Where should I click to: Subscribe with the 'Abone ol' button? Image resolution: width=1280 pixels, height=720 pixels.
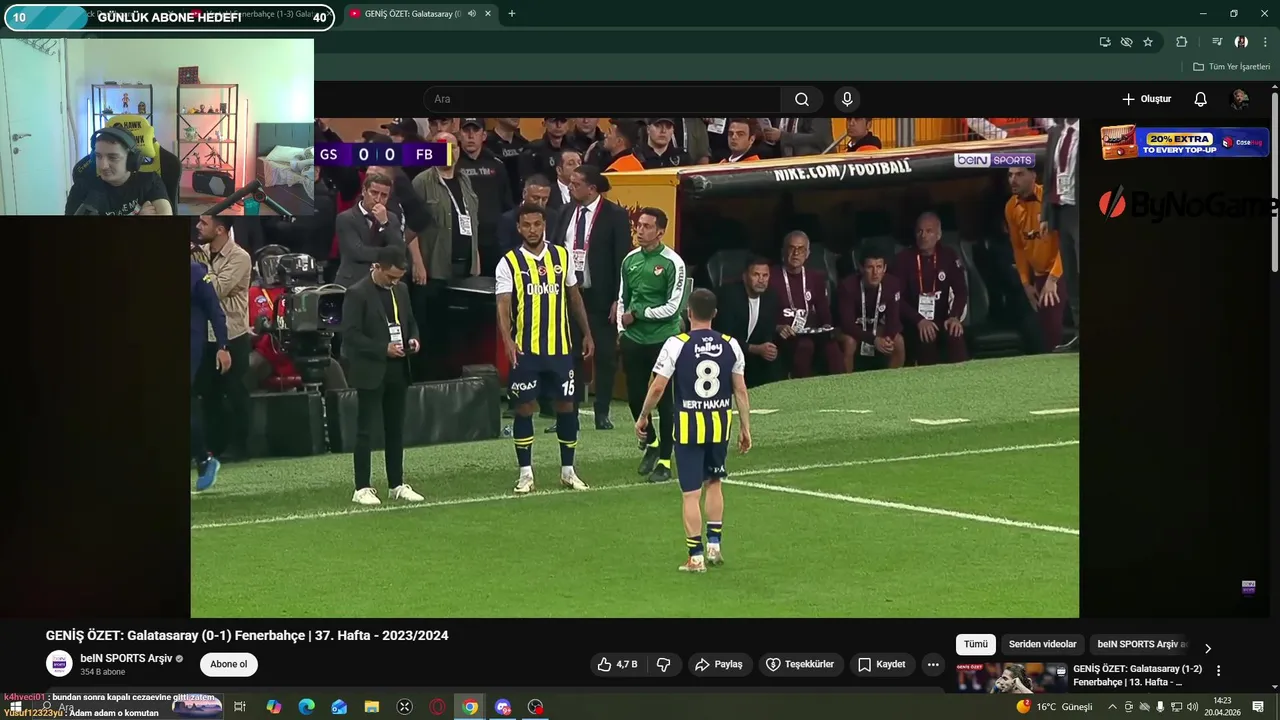[228, 664]
